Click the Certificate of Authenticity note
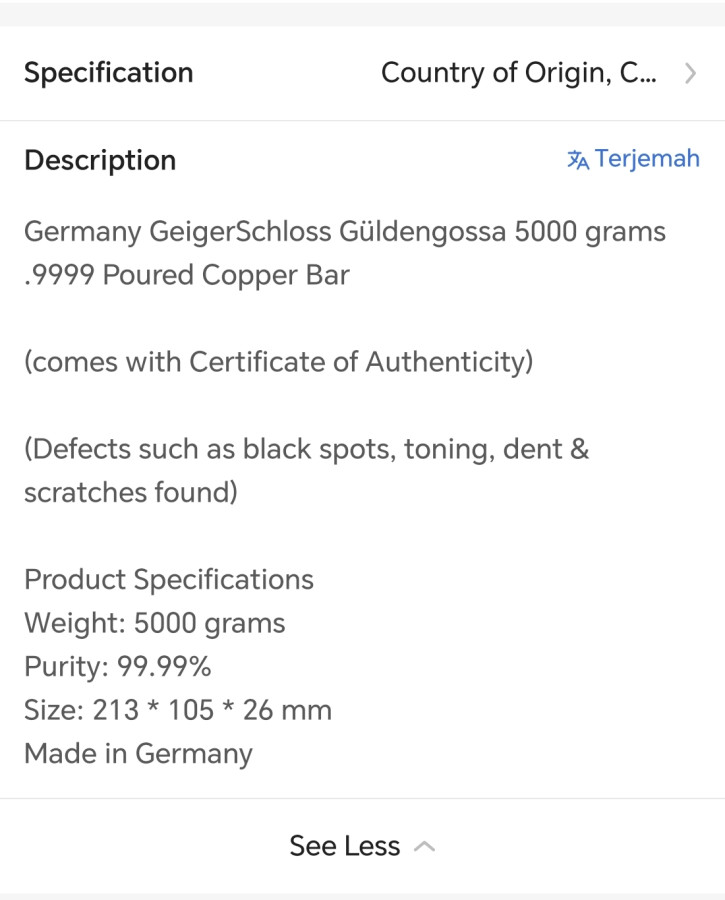 click(278, 362)
